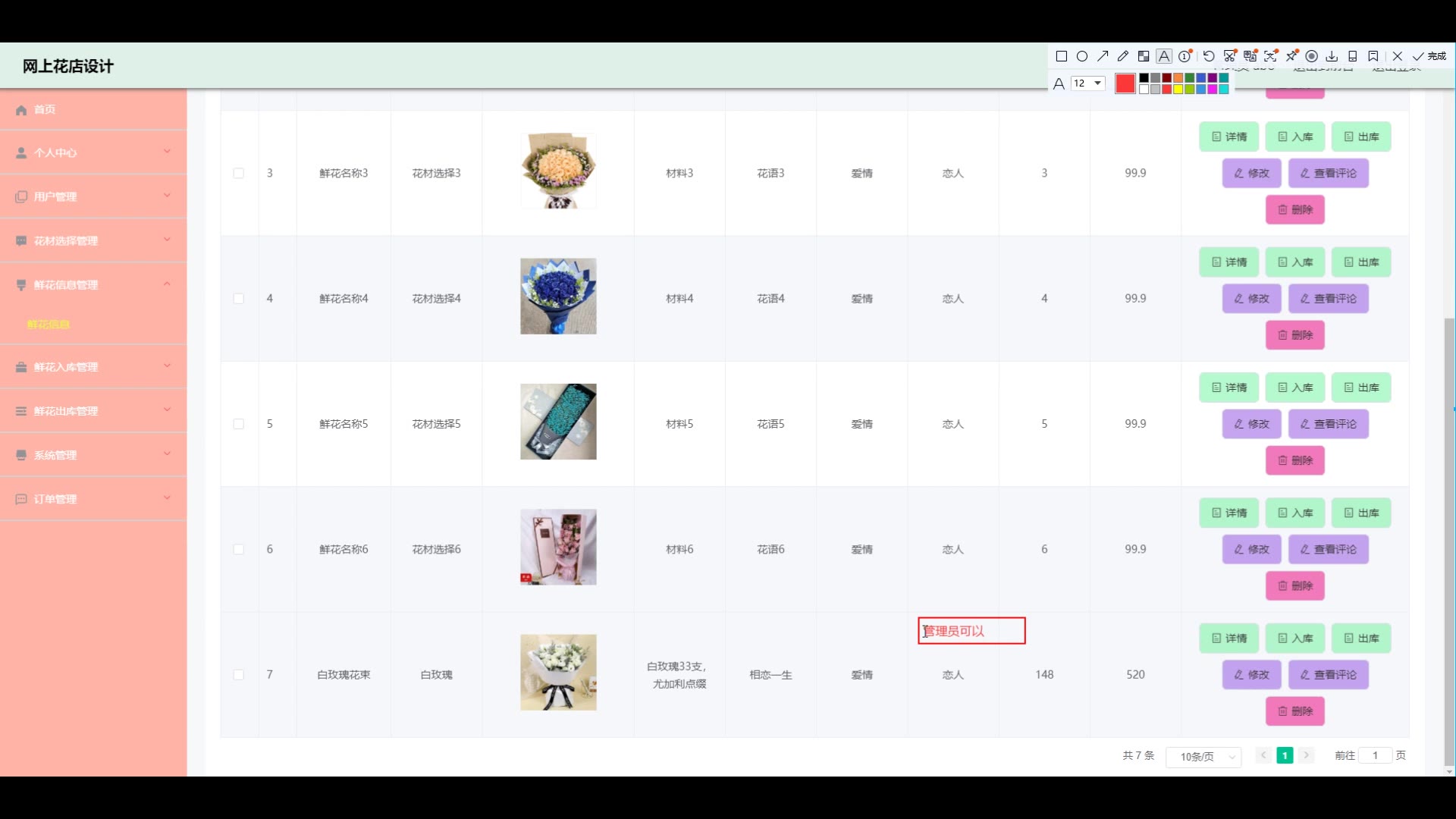Viewport: 1456px width, 819px height.
Task: Click the scissors capture icon
Action: pyautogui.click(x=1230, y=56)
